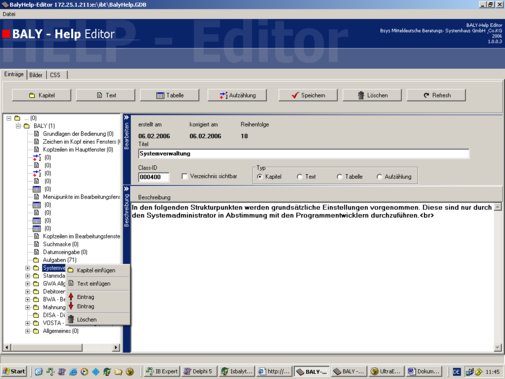Select the Text type radio button
Viewport: 505px width, 379px height.
(x=299, y=177)
